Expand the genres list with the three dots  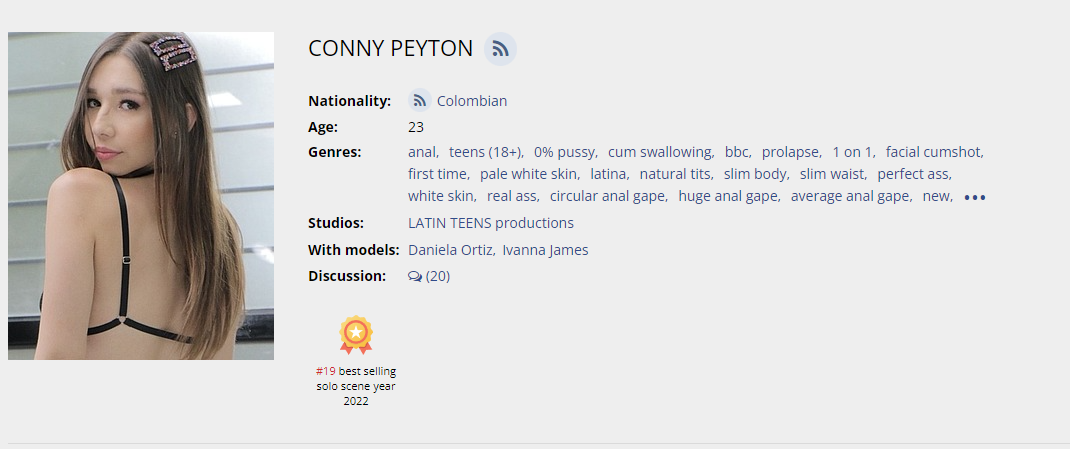(974, 197)
